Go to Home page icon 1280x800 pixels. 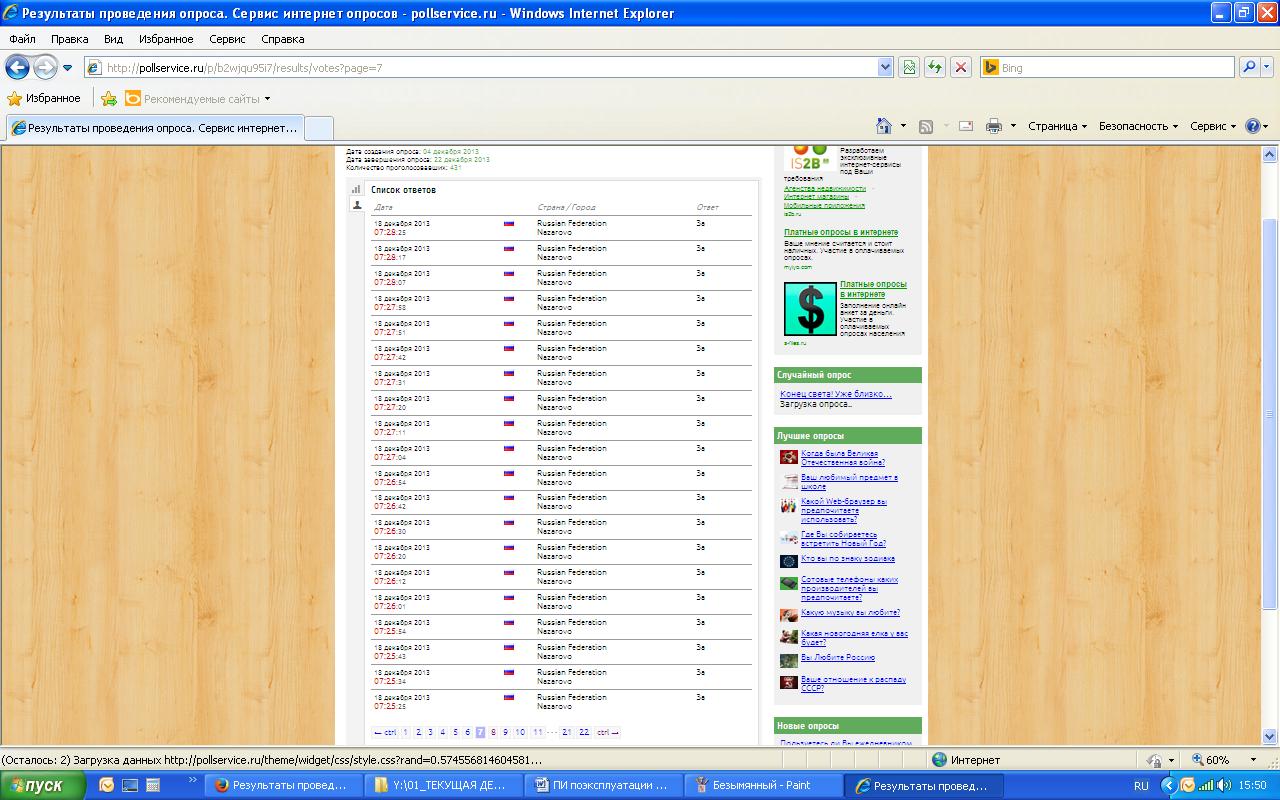pos(884,126)
